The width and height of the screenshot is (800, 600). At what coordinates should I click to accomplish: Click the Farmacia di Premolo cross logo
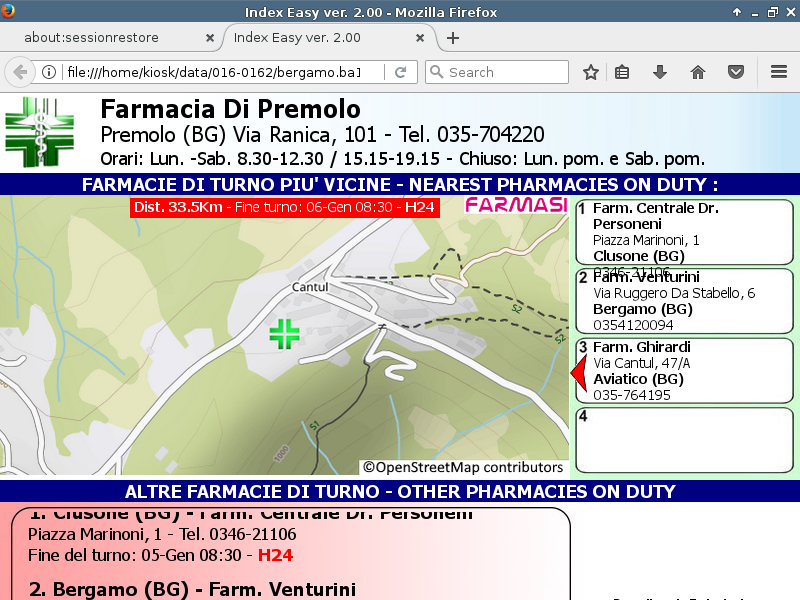39,131
